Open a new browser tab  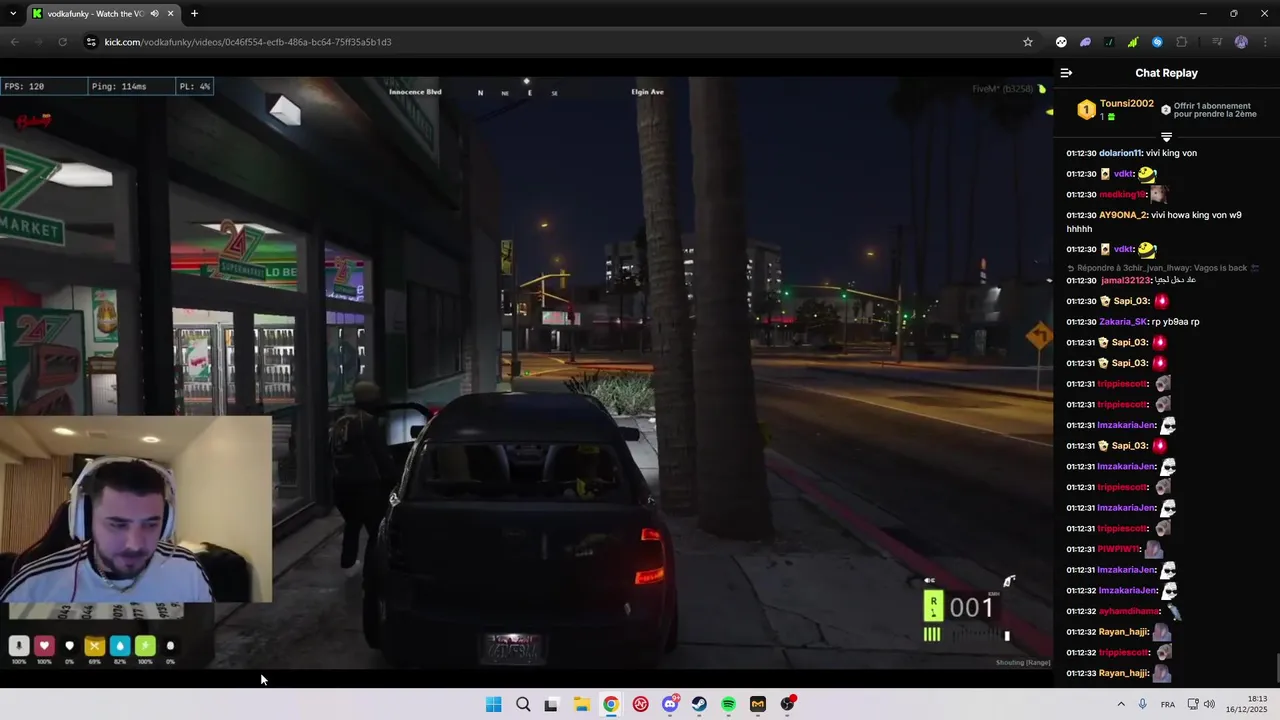click(194, 14)
